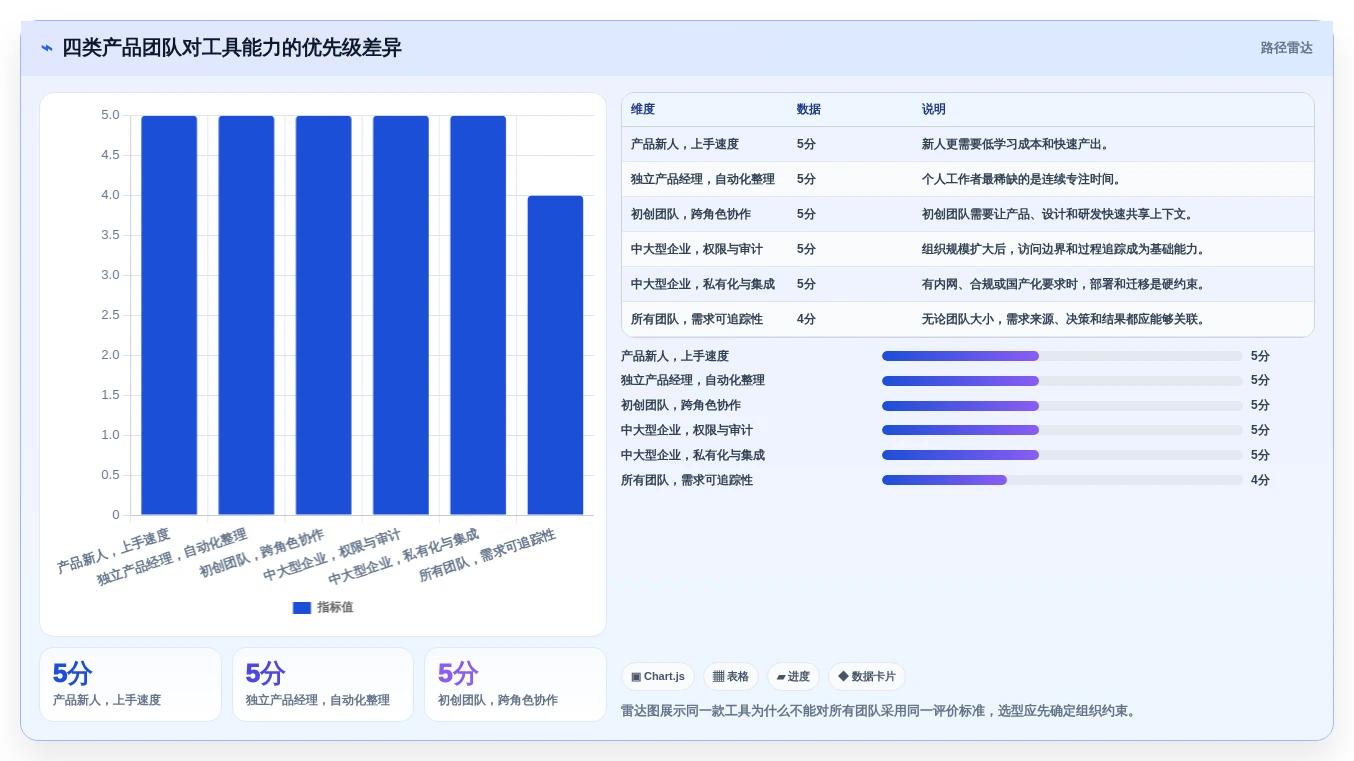Click the 产品新人，上手速度 bar in chart

169,315
